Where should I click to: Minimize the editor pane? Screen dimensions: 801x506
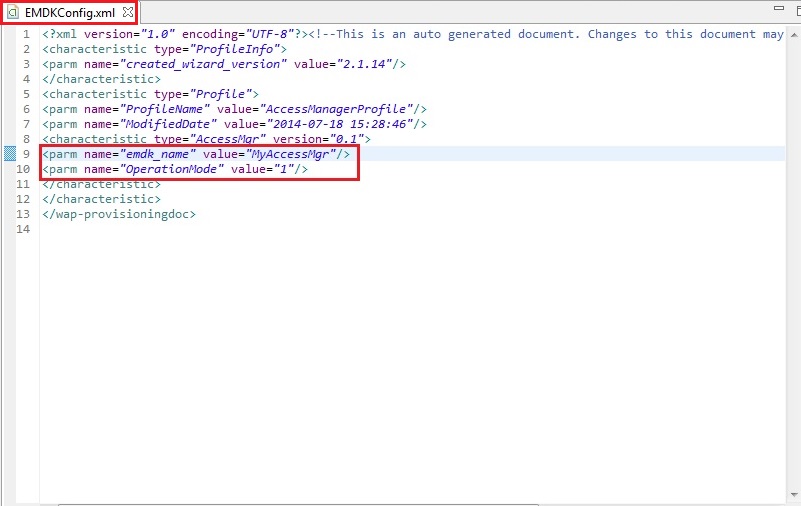coord(777,8)
